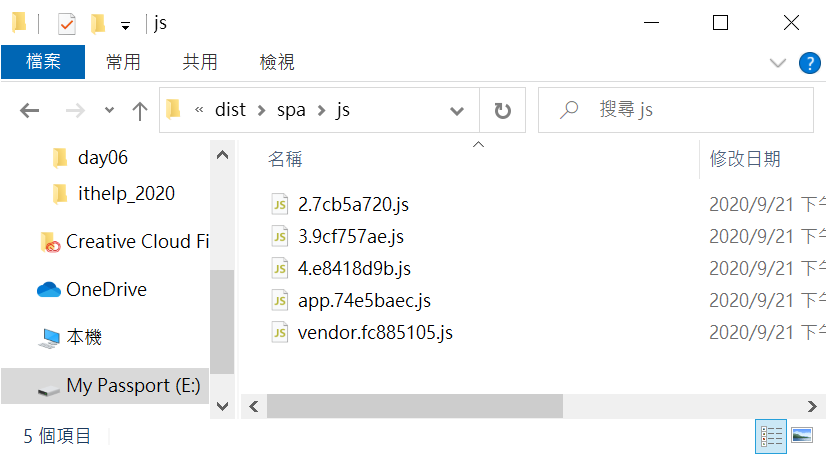The width and height of the screenshot is (827, 455).
Task: Click the Refresh button beside address bar
Action: [503, 110]
